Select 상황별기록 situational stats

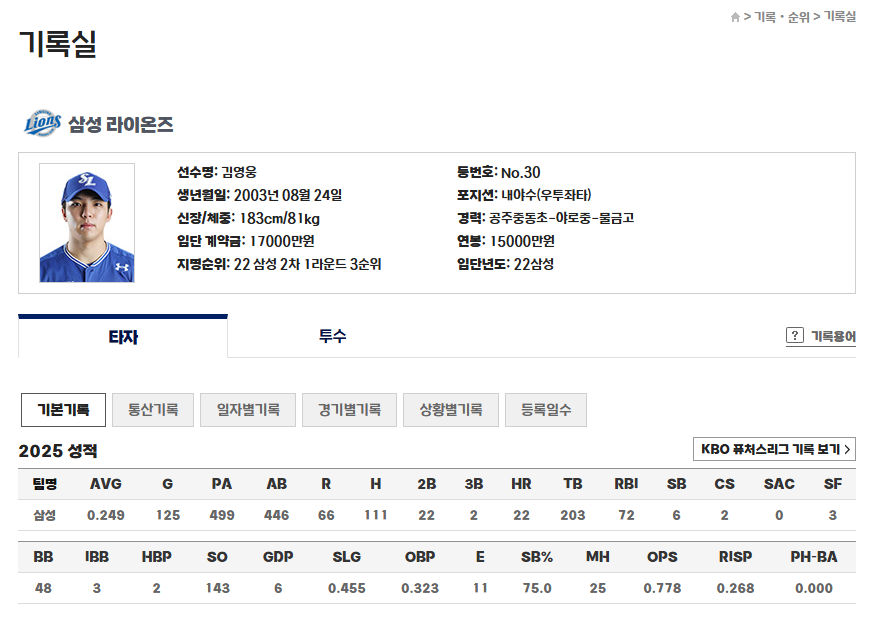click(x=450, y=410)
